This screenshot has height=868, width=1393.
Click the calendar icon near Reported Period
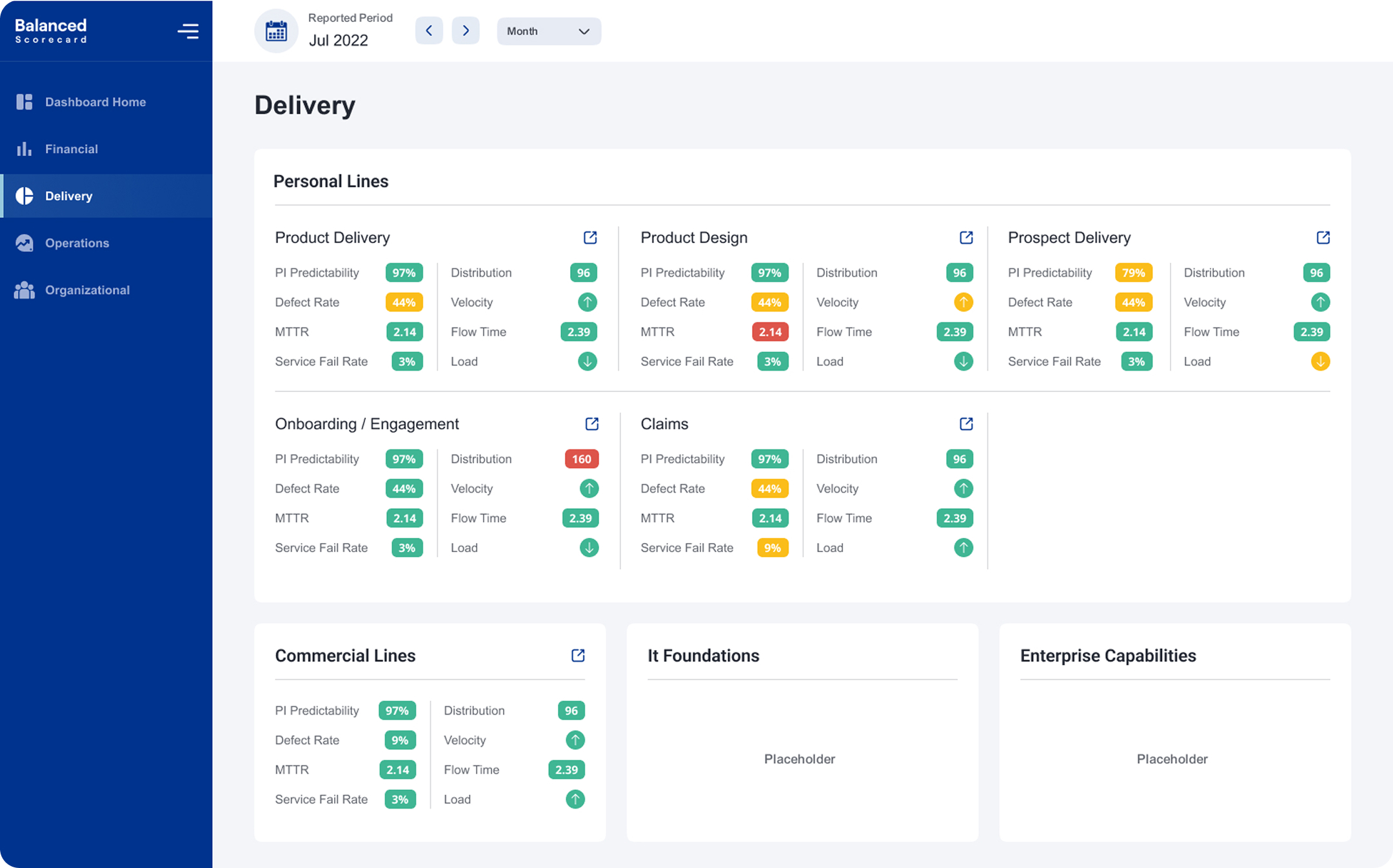click(x=276, y=30)
